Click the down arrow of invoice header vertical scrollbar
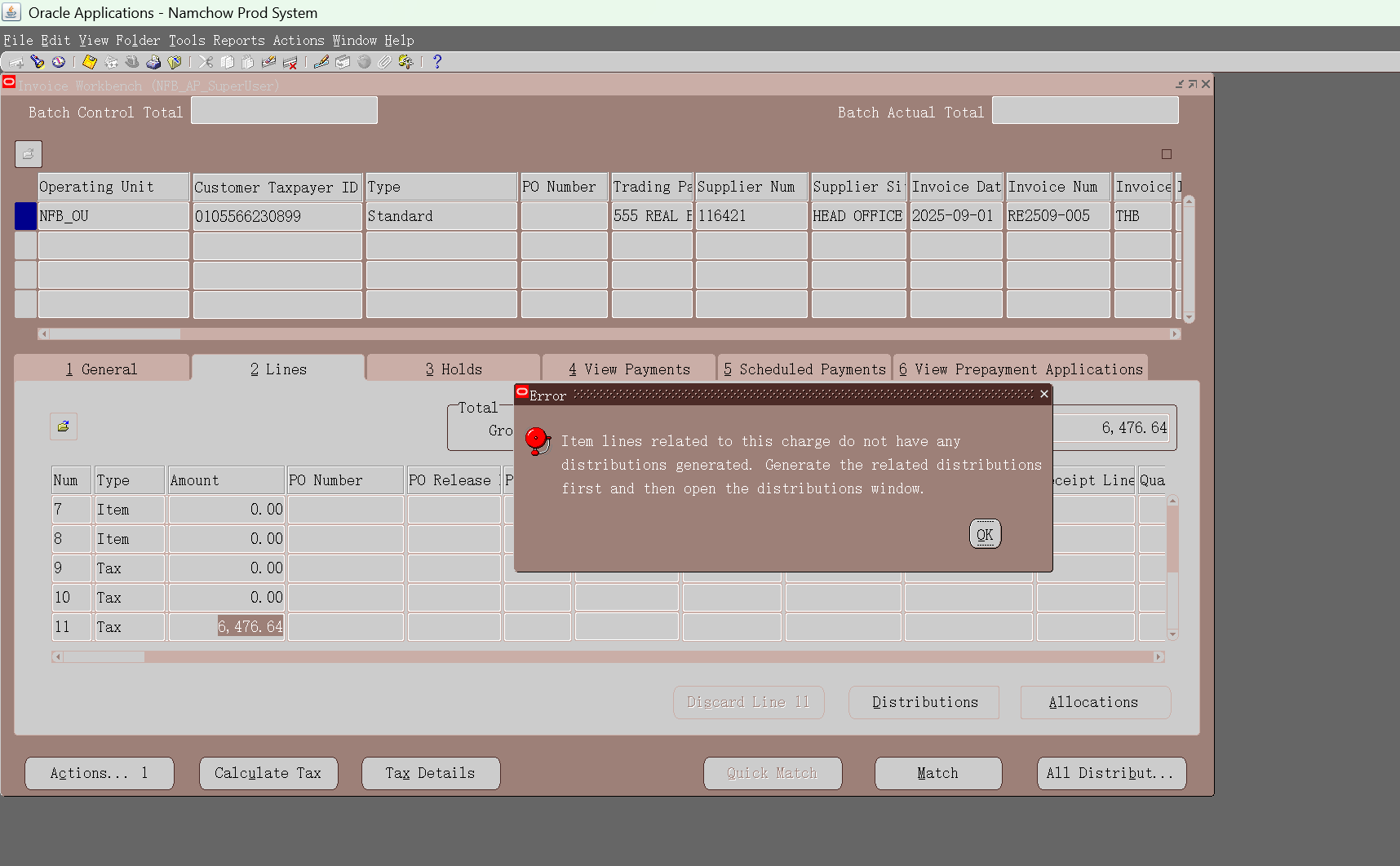 click(1189, 317)
